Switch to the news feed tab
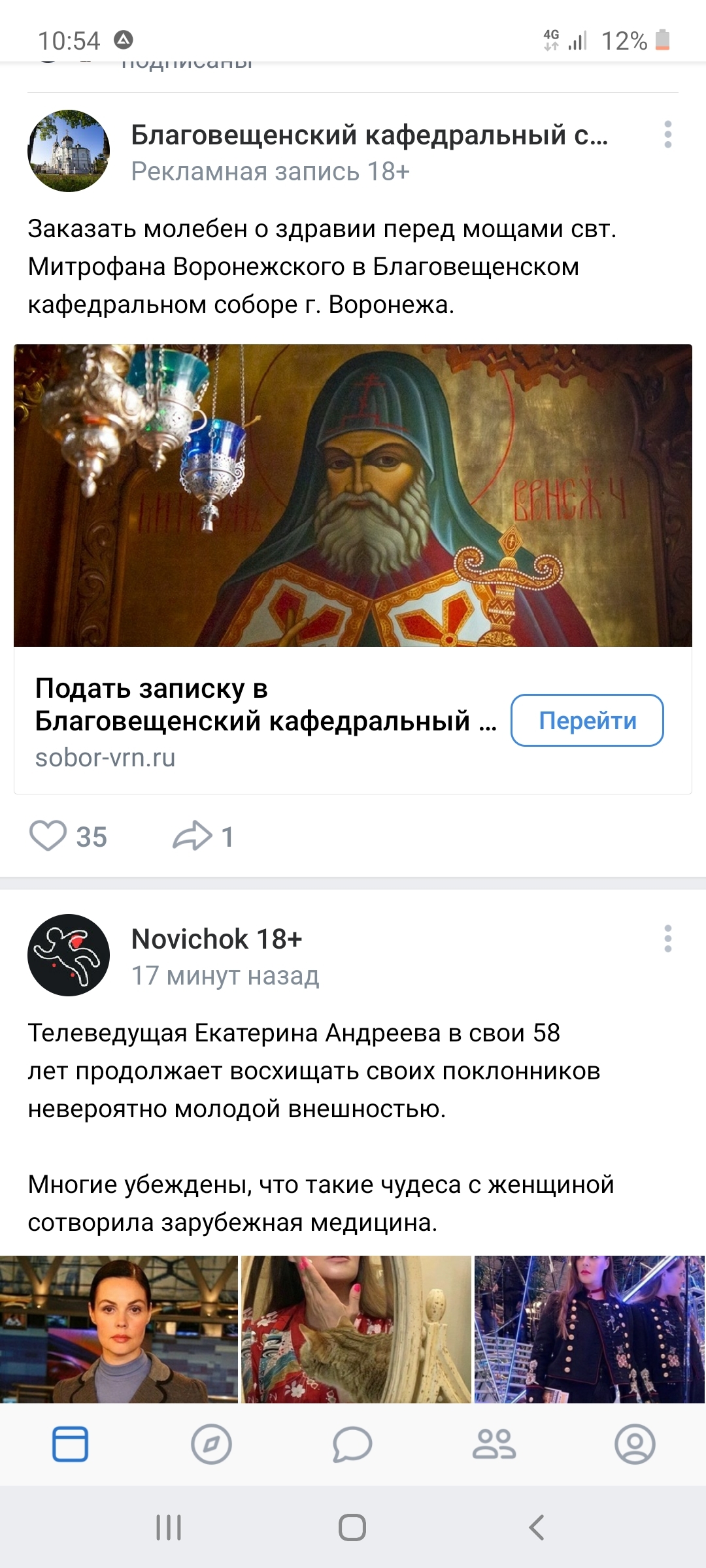This screenshot has height=1568, width=706. 71,1444
